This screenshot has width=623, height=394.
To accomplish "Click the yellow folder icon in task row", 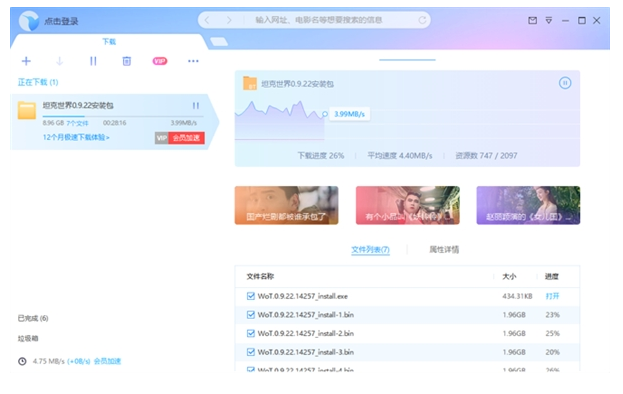I will point(27,110).
